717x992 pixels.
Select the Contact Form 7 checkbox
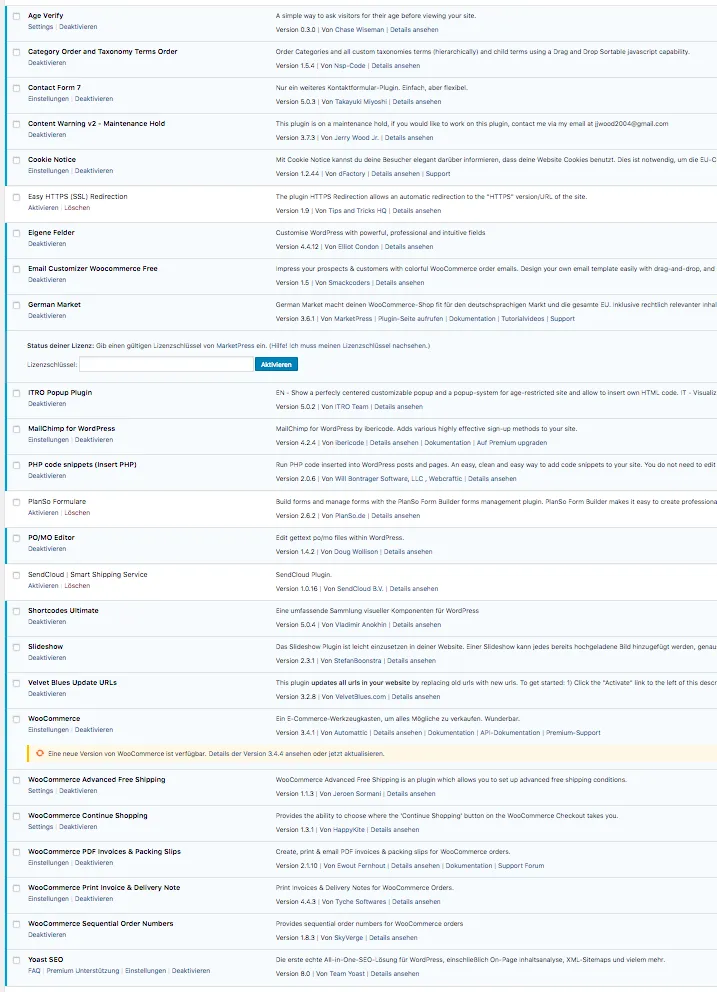coord(16,89)
